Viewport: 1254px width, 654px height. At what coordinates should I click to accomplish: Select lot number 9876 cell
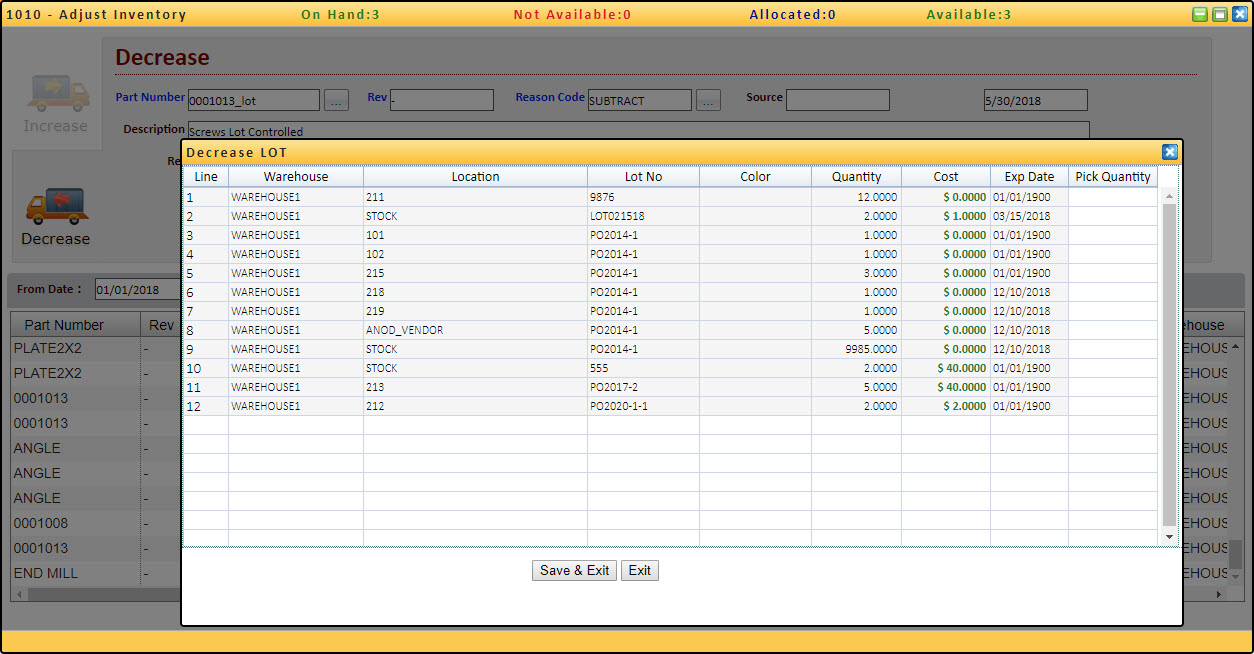[x=644, y=197]
